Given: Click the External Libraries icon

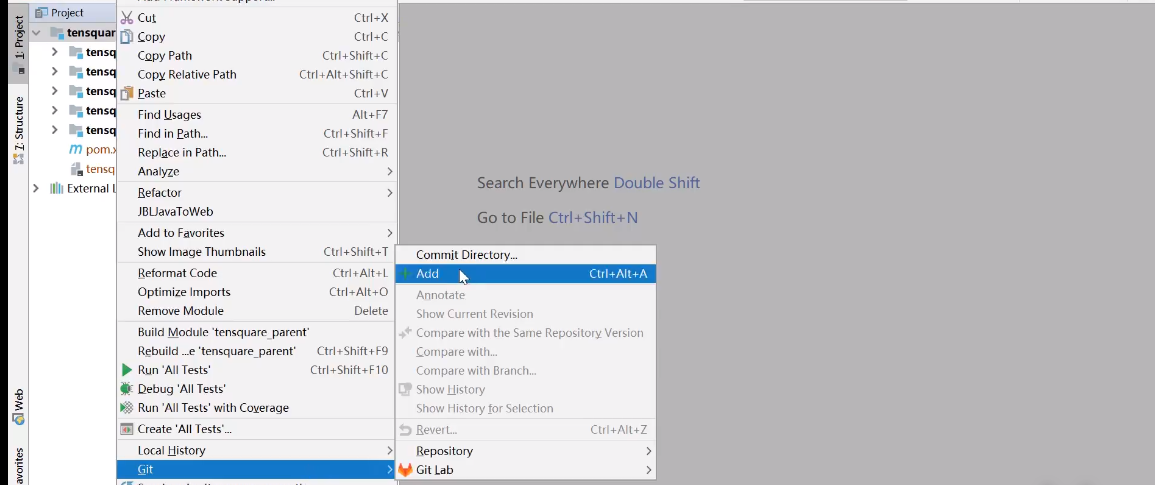Looking at the screenshot, I should point(56,189).
